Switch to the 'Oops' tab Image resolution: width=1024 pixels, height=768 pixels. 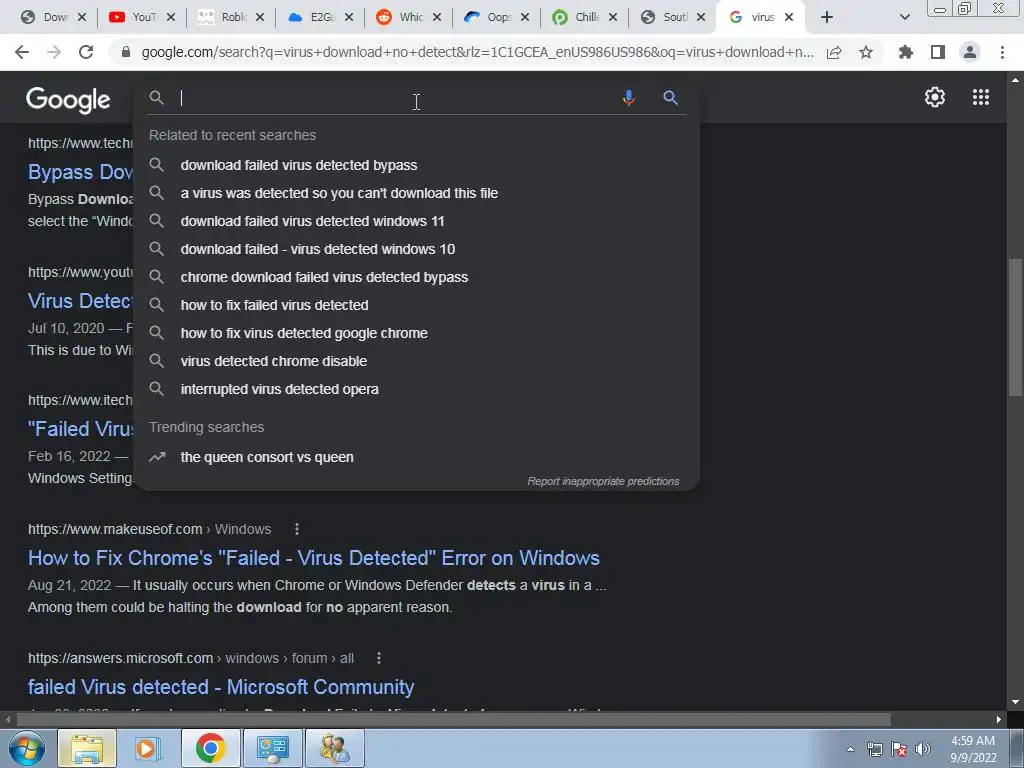[x=488, y=17]
